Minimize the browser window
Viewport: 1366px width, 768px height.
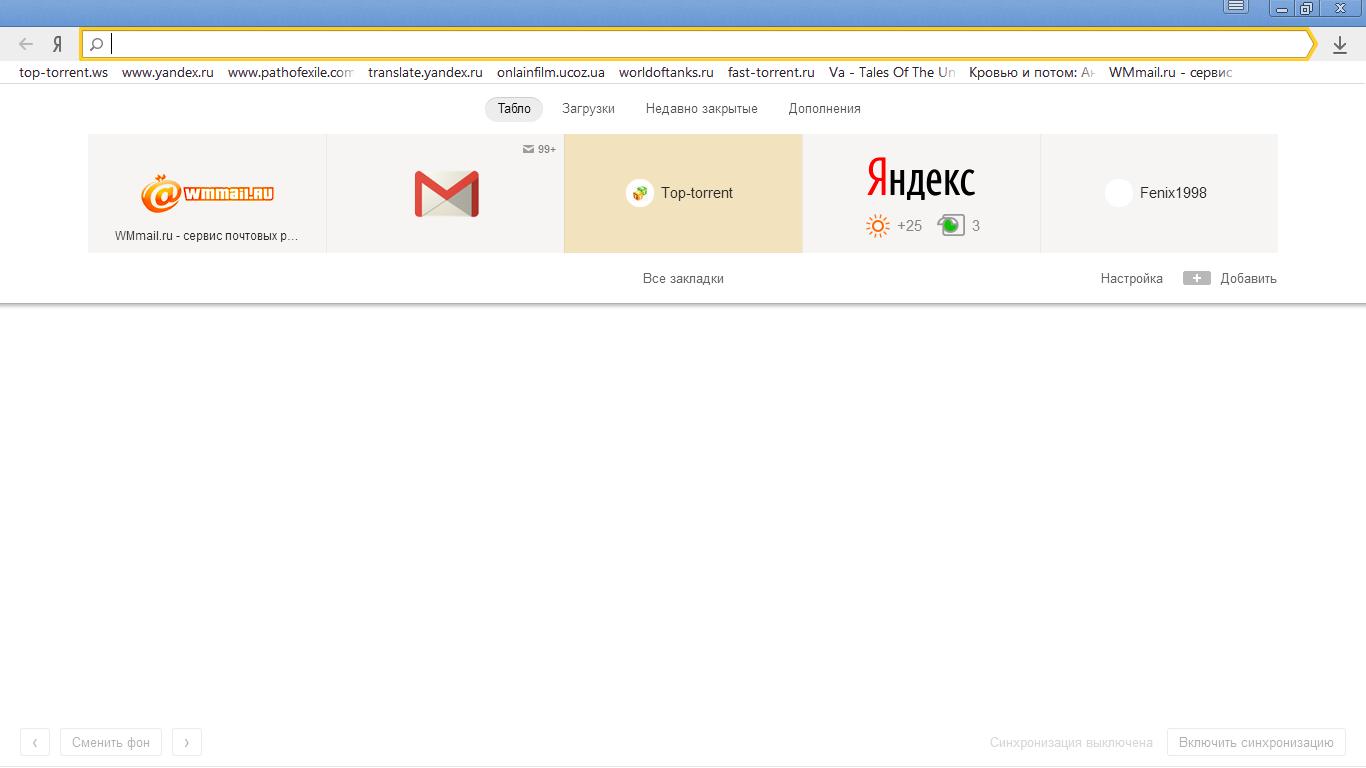pos(1281,7)
